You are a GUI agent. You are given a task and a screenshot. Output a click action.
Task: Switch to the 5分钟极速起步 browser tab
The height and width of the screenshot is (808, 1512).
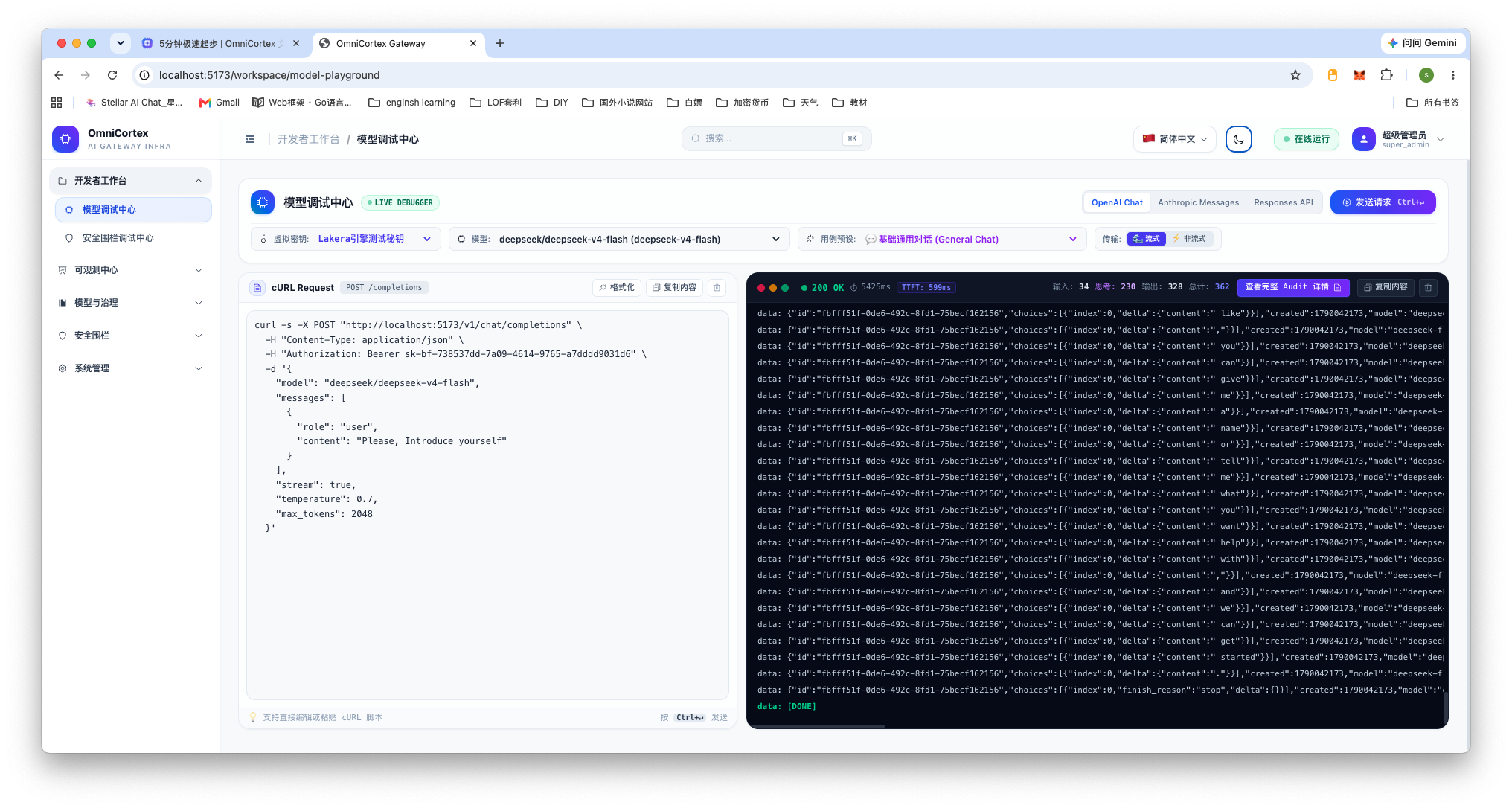pos(220,43)
